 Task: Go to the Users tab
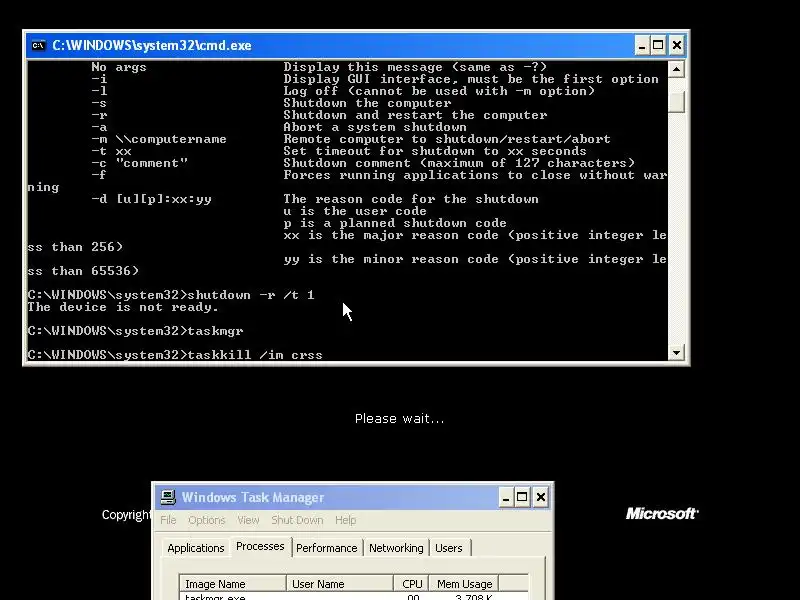(448, 548)
